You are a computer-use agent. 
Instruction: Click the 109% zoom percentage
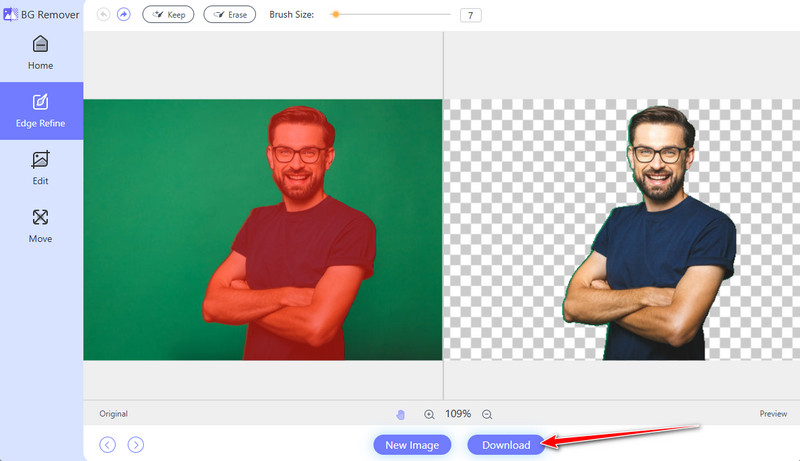point(458,414)
